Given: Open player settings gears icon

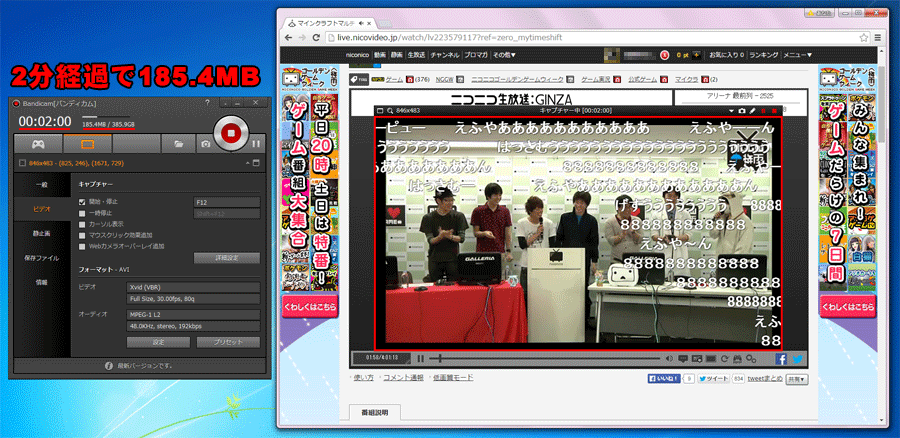Looking at the screenshot, I should (x=751, y=359).
